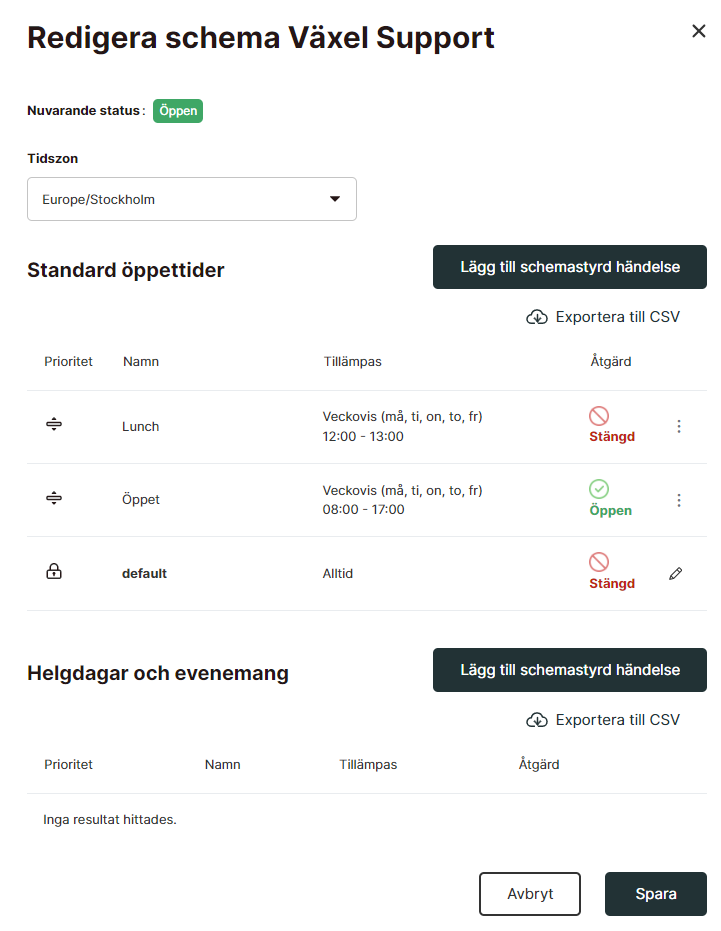
Task: Click the drag handle for Öppet row
Action: pos(54,498)
